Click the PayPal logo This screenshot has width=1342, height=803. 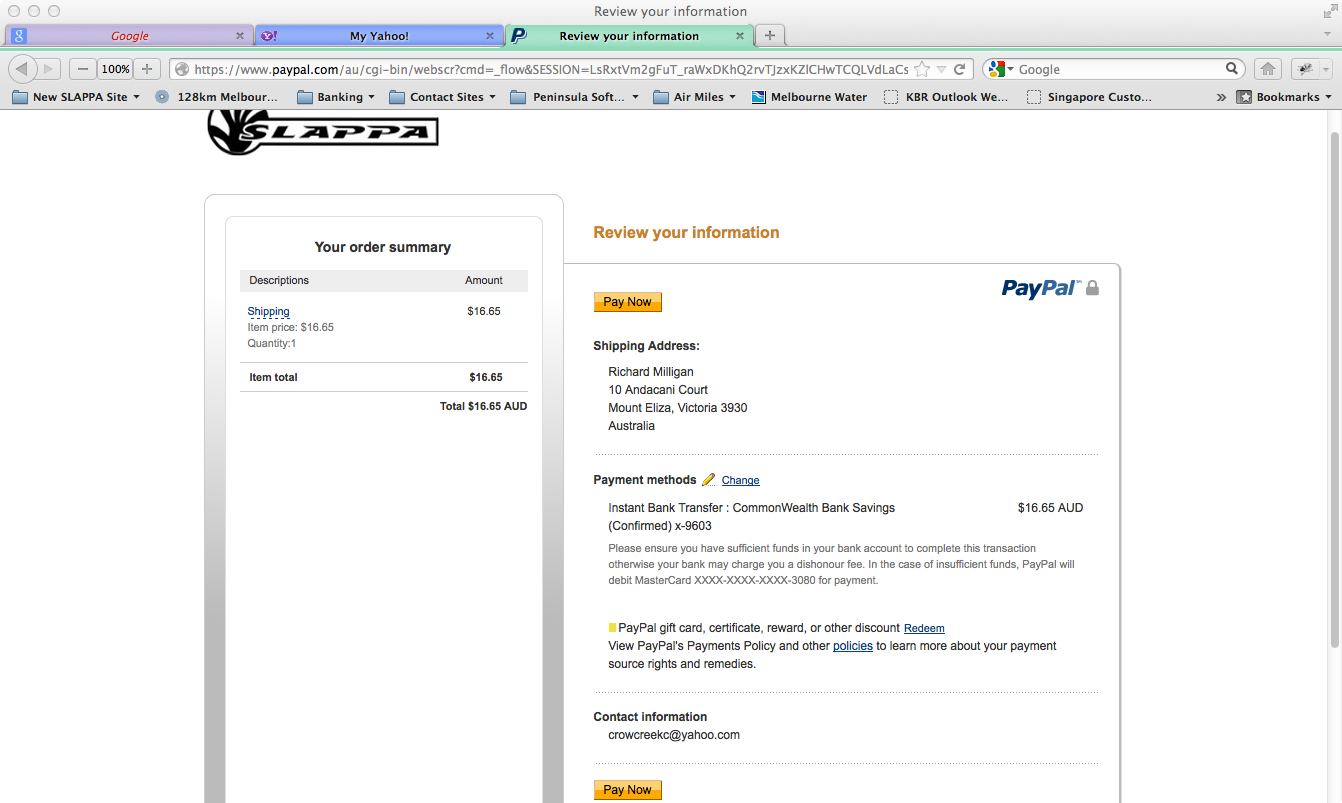(1041, 288)
